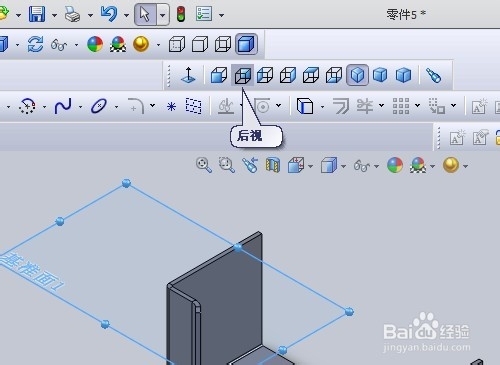This screenshot has width=500, height=365.
Task: Click the dashed grid construction geometry icon
Action: [193, 106]
